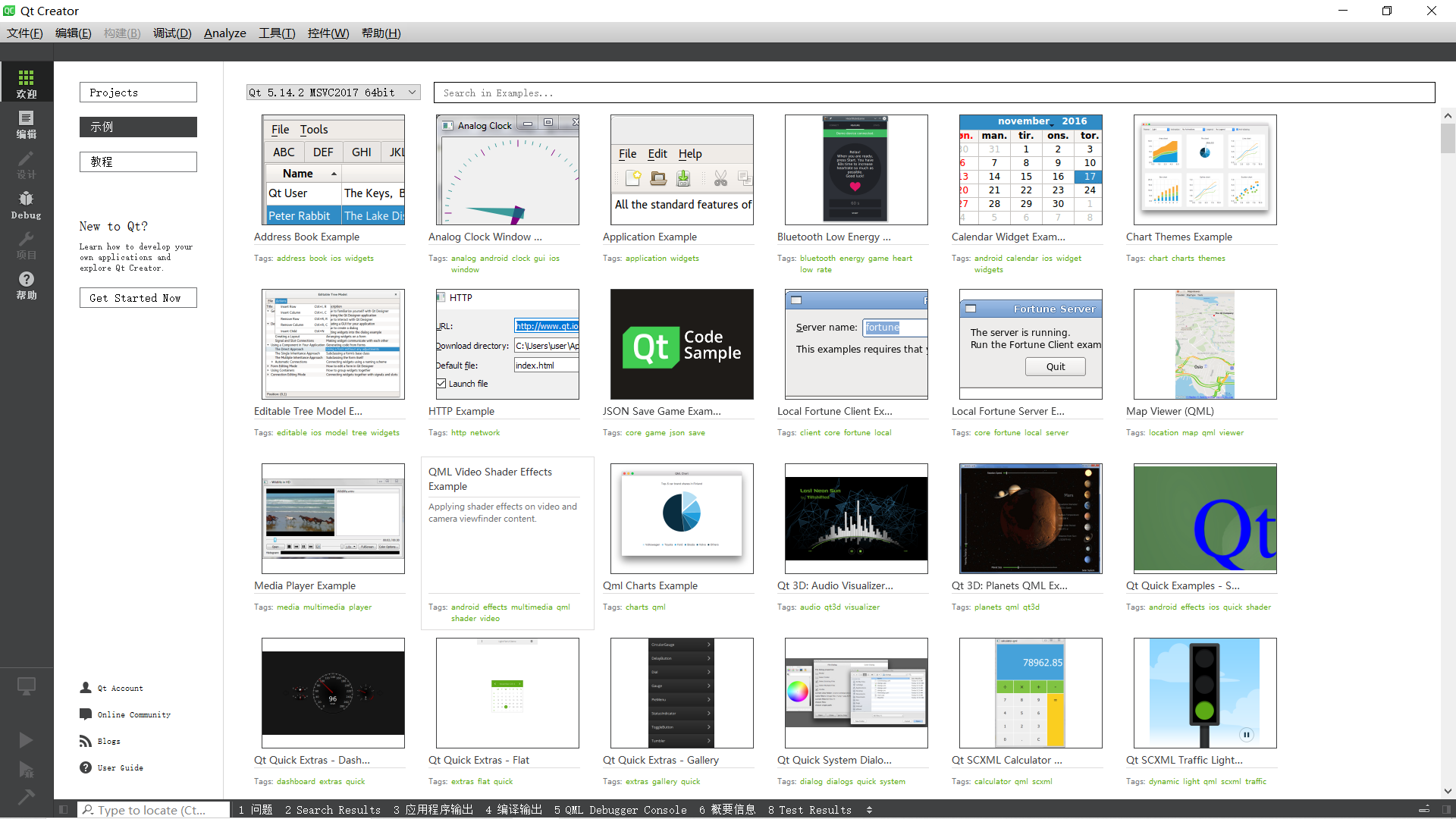The width and height of the screenshot is (1456, 819).
Task: Click the Qt Account person icon
Action: pos(86,688)
